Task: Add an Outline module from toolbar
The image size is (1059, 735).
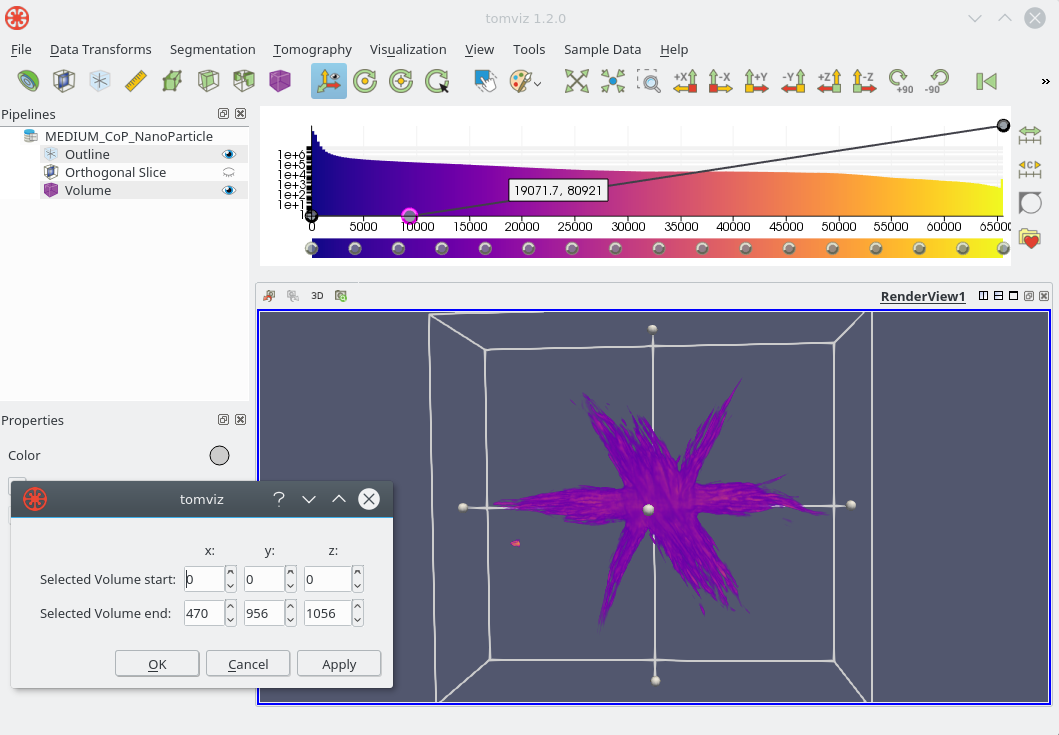Action: click(100, 81)
